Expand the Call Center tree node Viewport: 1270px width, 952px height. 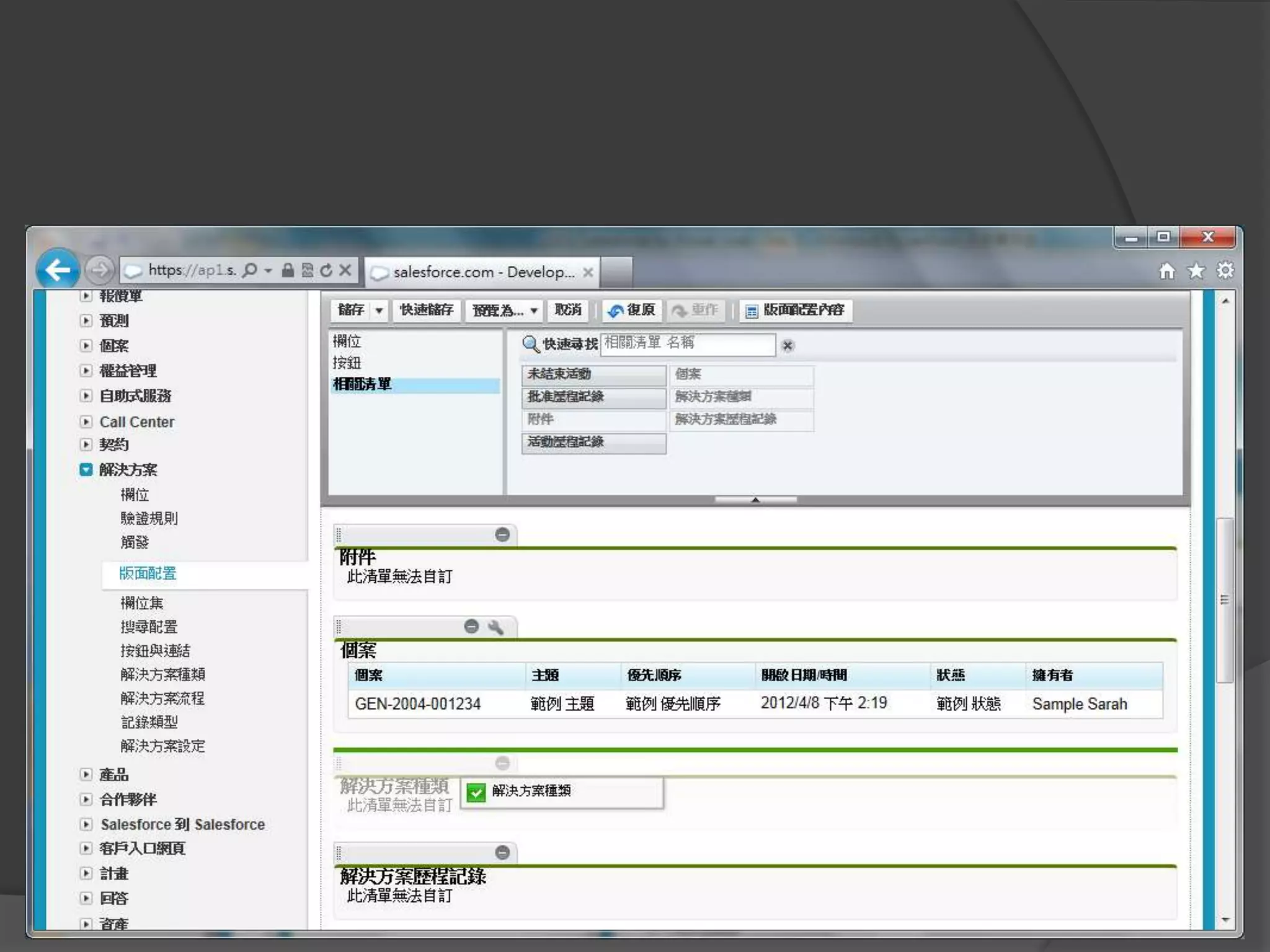(86, 421)
